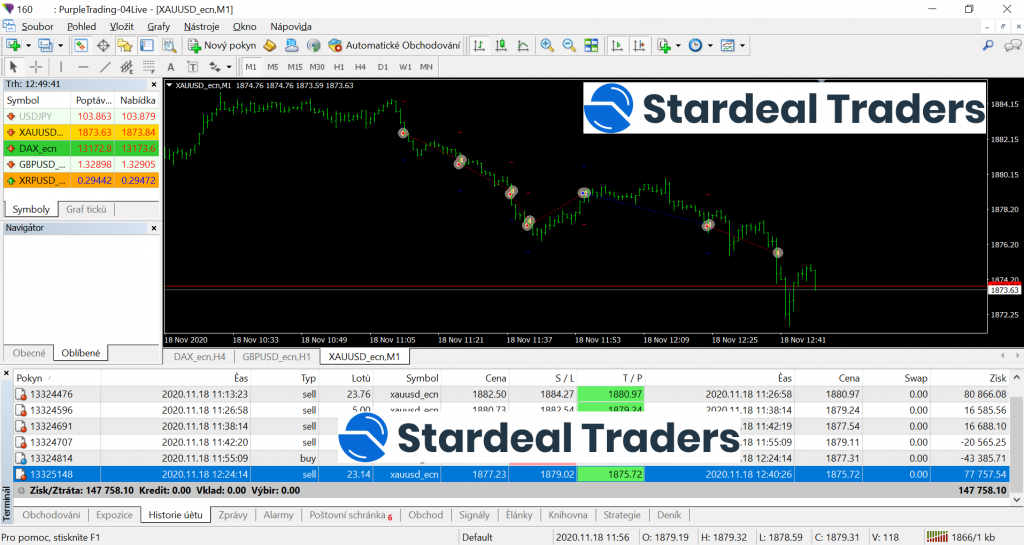
Task: Open the search magnifier at top right
Action: click(988, 45)
